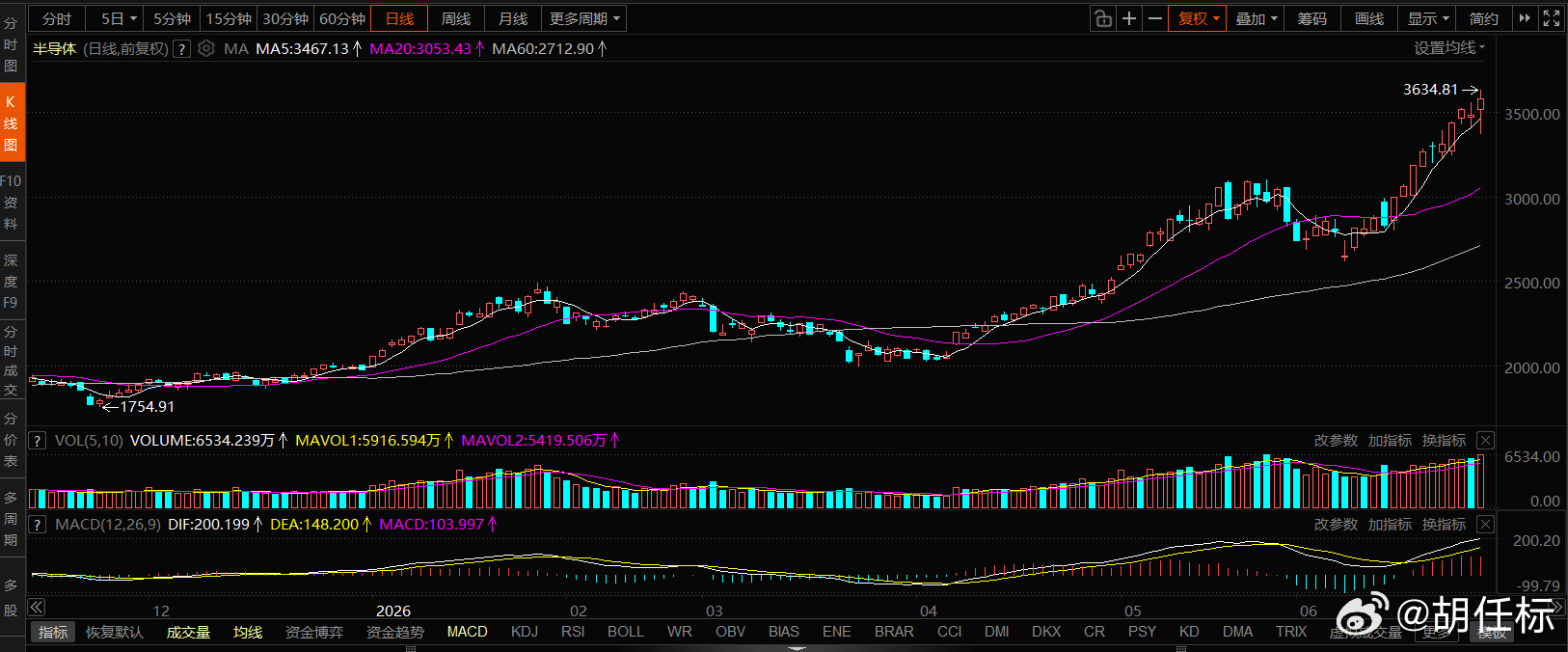Screen dimensions: 1568x652
Task: Switch to the 周线 weekly tab
Action: pos(456,18)
